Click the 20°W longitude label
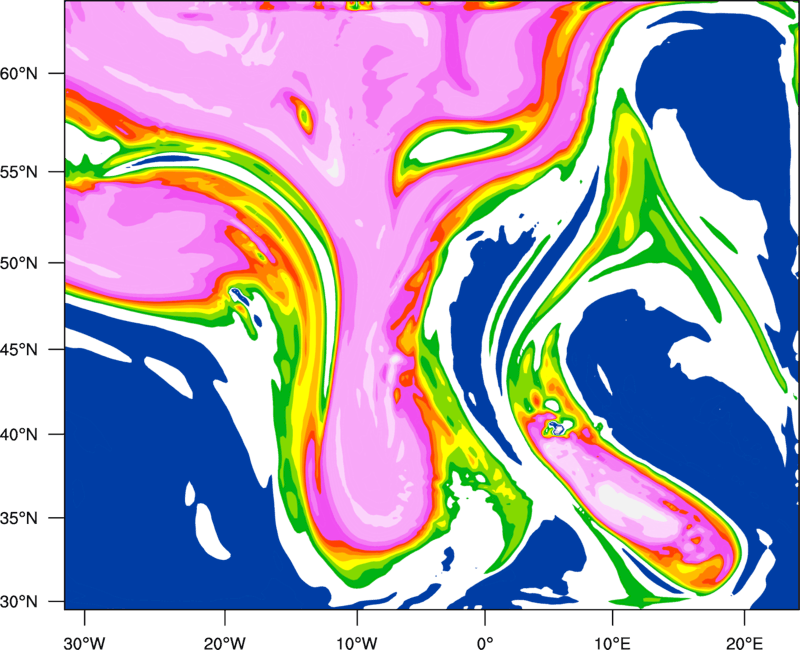Image resolution: width=800 pixels, height=650 pixels. (x=224, y=642)
